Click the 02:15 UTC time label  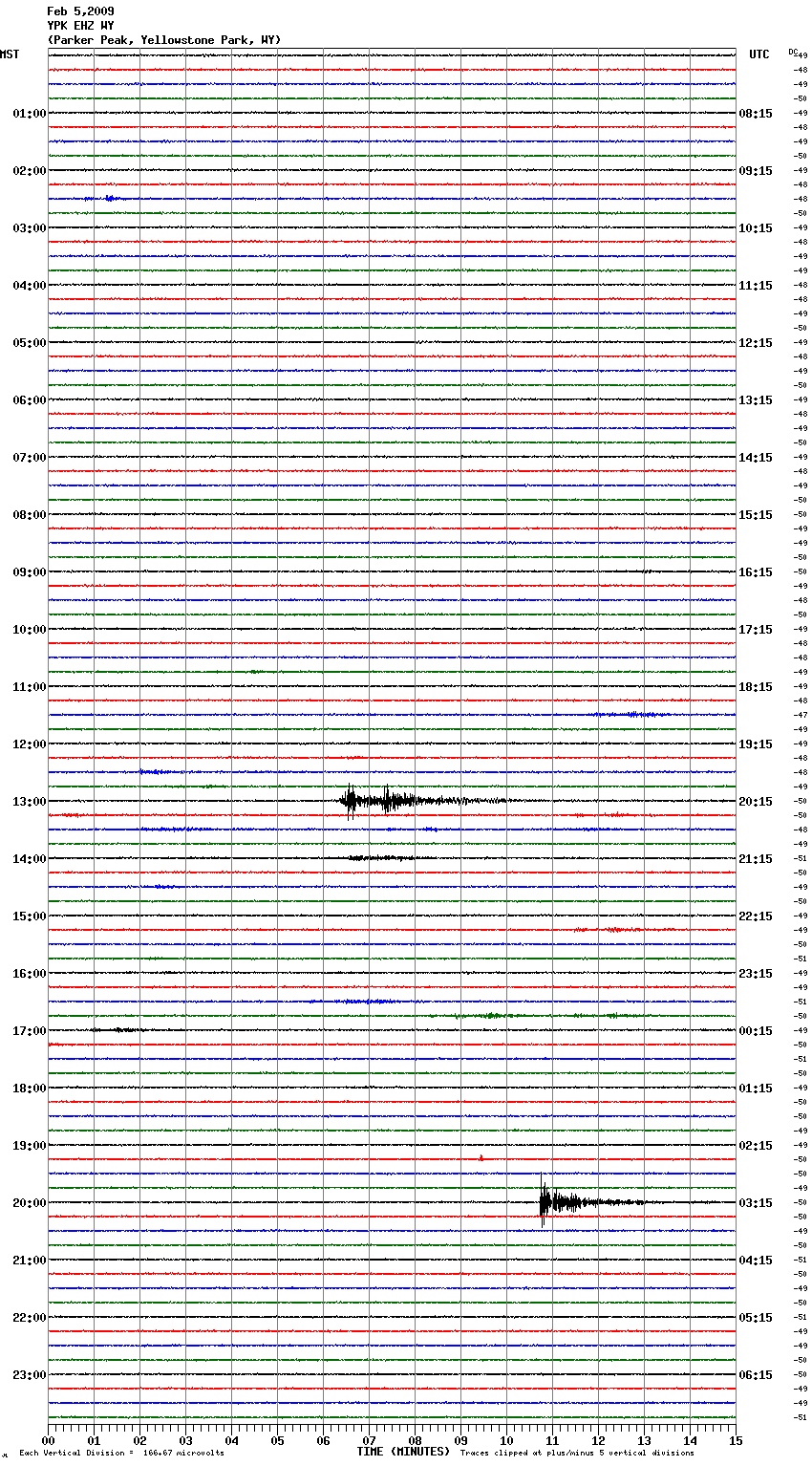[756, 1146]
